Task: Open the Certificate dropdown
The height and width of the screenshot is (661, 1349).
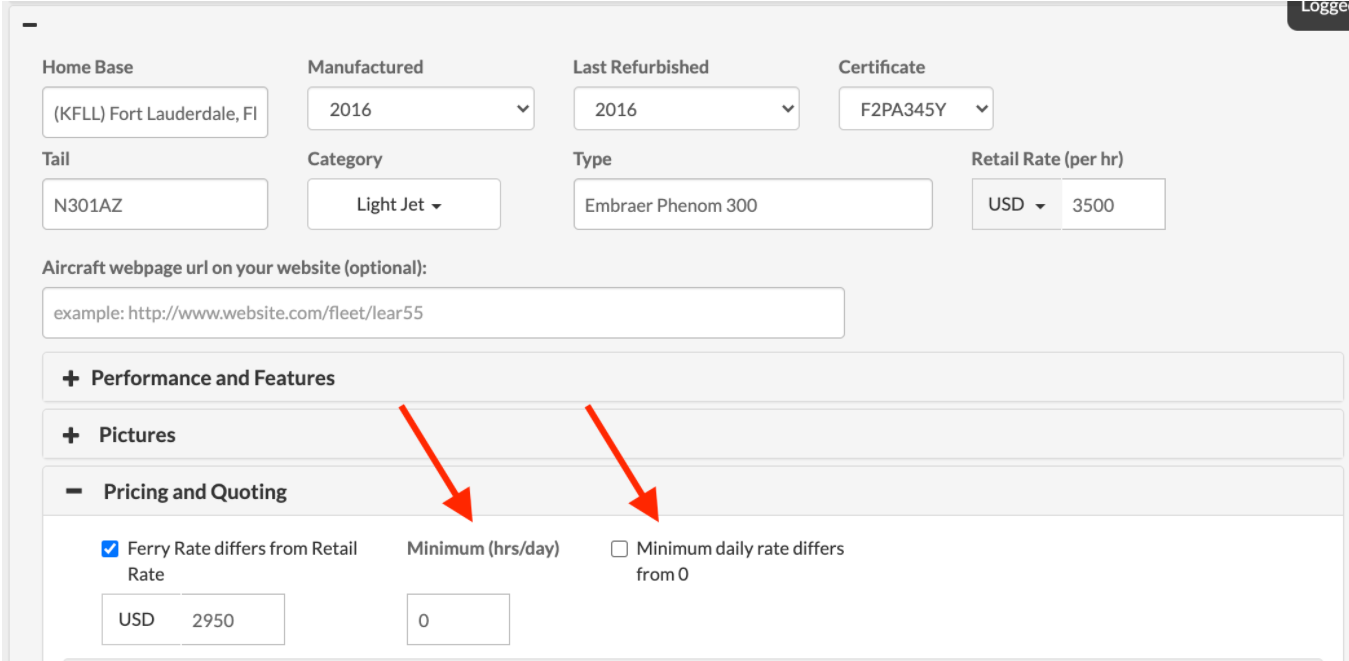Action: pos(915,109)
